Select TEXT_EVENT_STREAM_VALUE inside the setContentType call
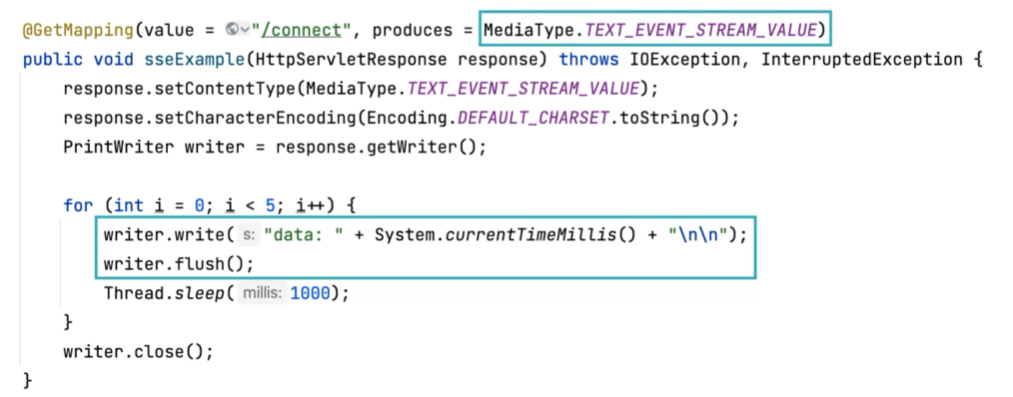This screenshot has width=1013, height=397. (524, 88)
